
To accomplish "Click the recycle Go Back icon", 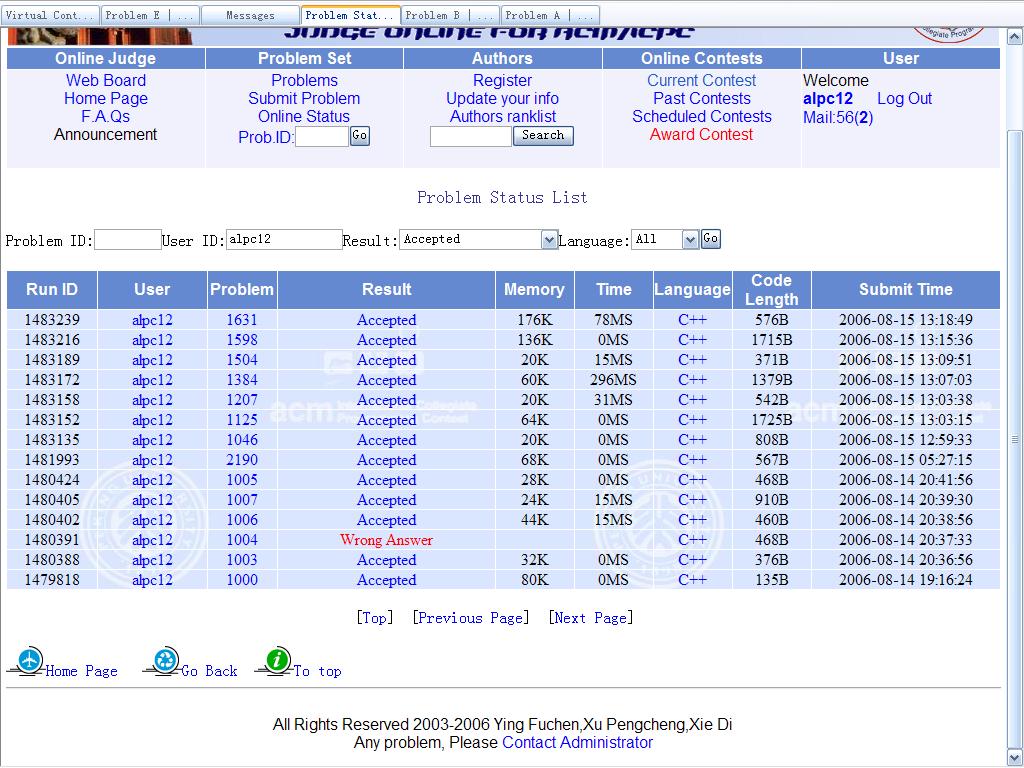I will coord(165,661).
